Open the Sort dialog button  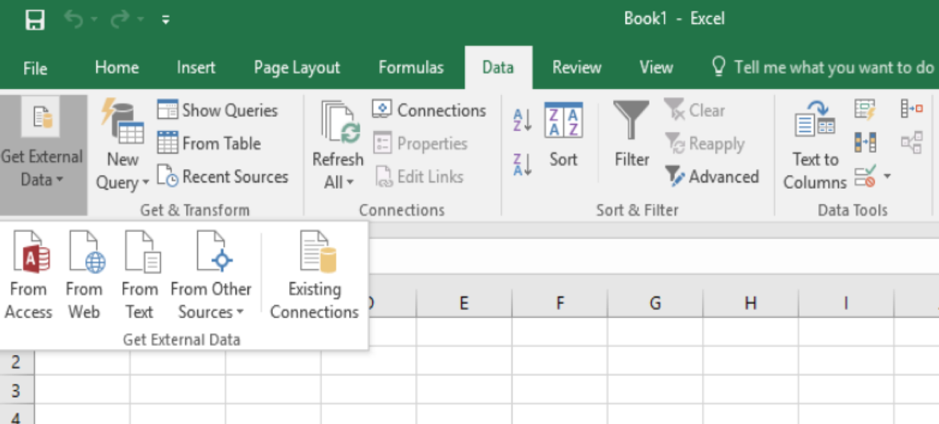(x=564, y=135)
